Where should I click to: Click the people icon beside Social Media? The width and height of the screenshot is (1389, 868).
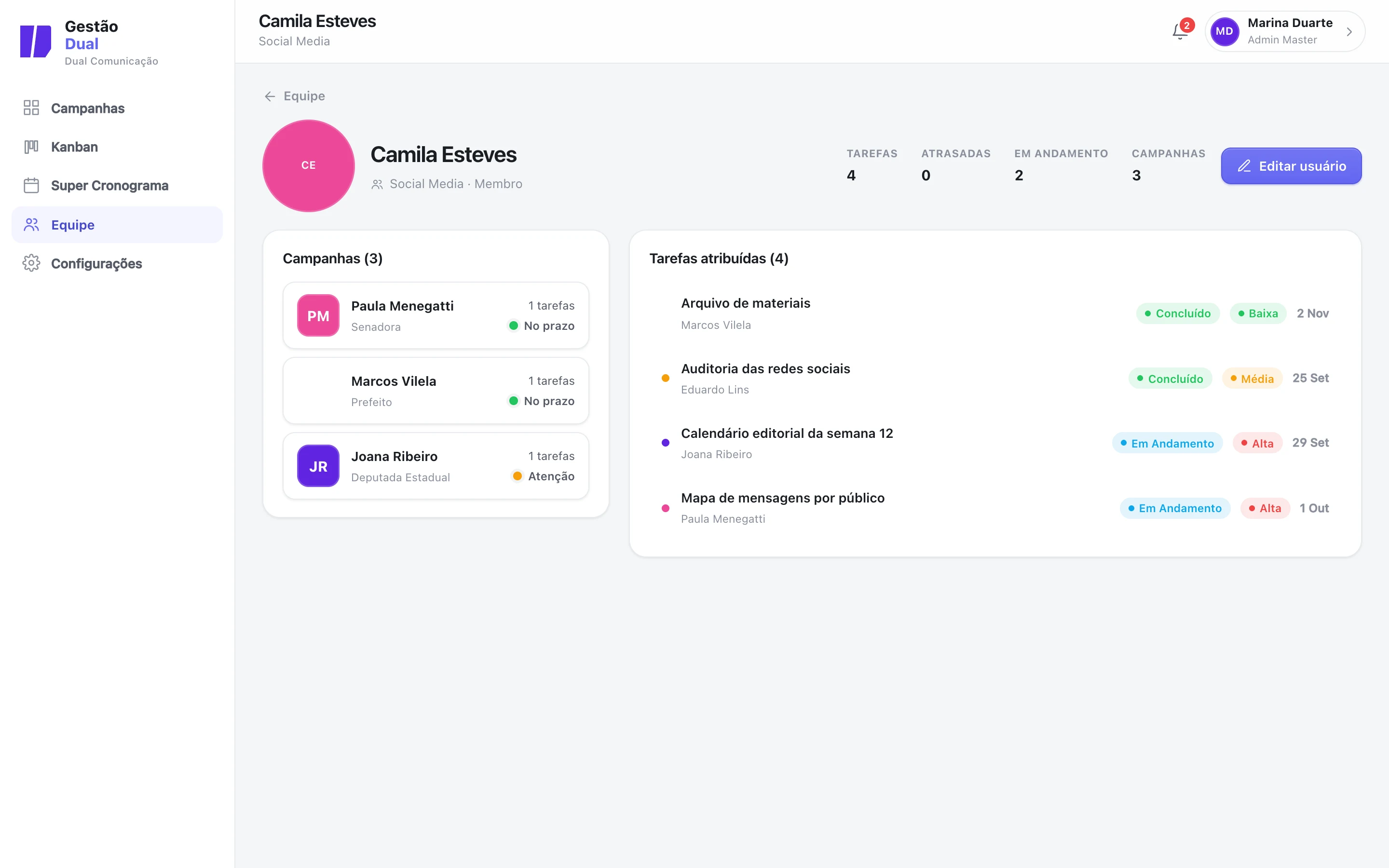(x=377, y=184)
